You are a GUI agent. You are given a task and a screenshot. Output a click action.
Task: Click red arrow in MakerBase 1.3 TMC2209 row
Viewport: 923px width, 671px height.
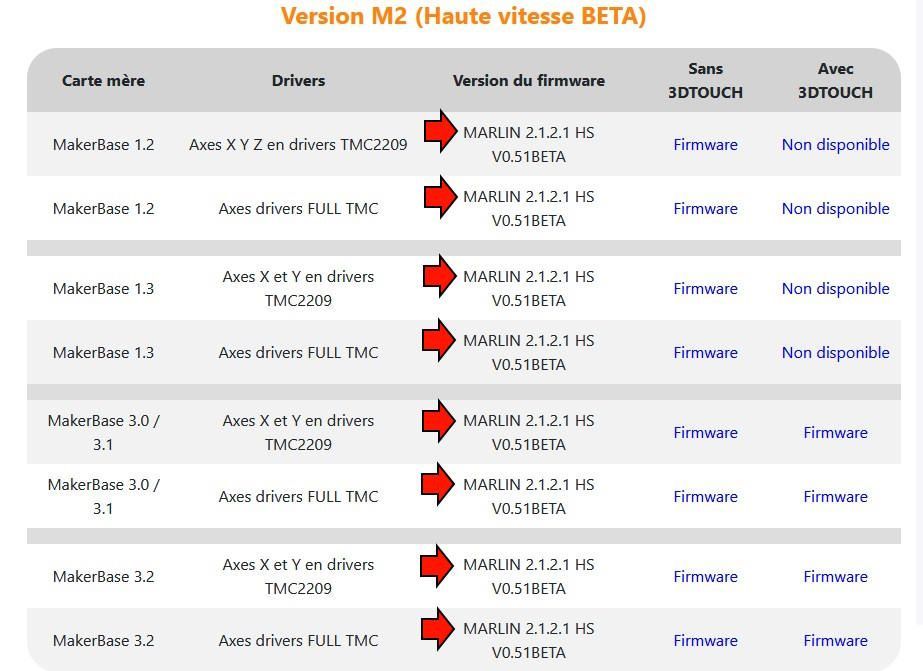coord(440,276)
